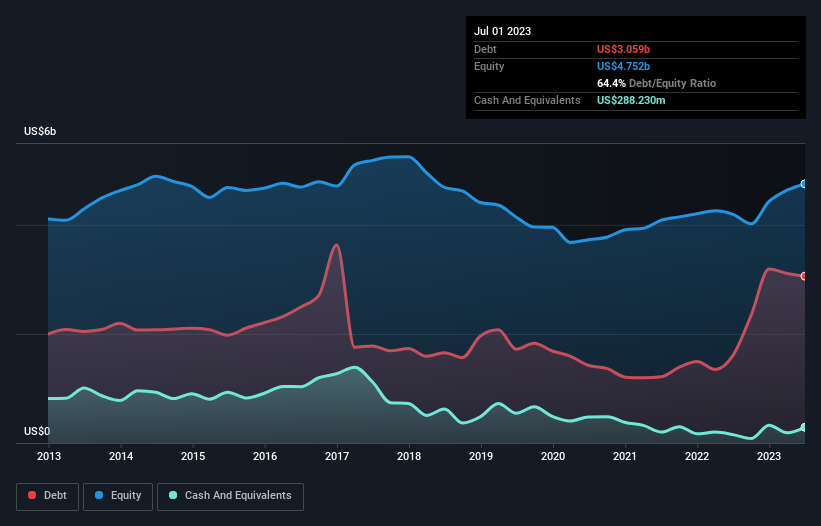The height and width of the screenshot is (526, 821).
Task: Select the 2023 x-axis label
Action: 769,456
